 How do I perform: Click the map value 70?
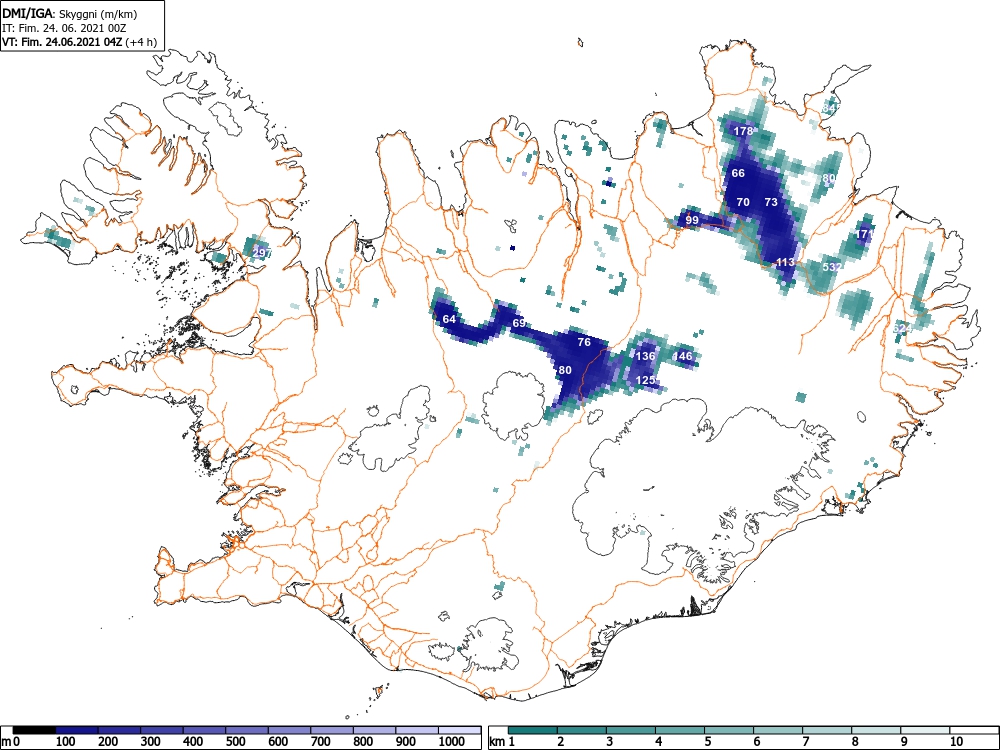click(742, 202)
